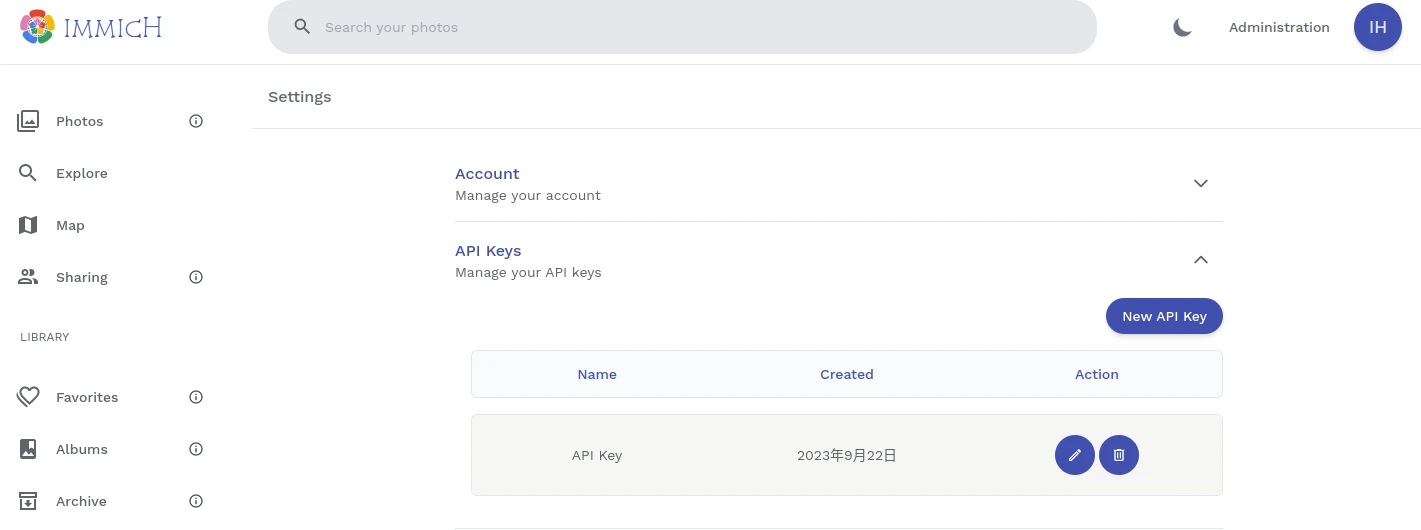Open the Archive box icon
The height and width of the screenshot is (530, 1421).
point(28,501)
